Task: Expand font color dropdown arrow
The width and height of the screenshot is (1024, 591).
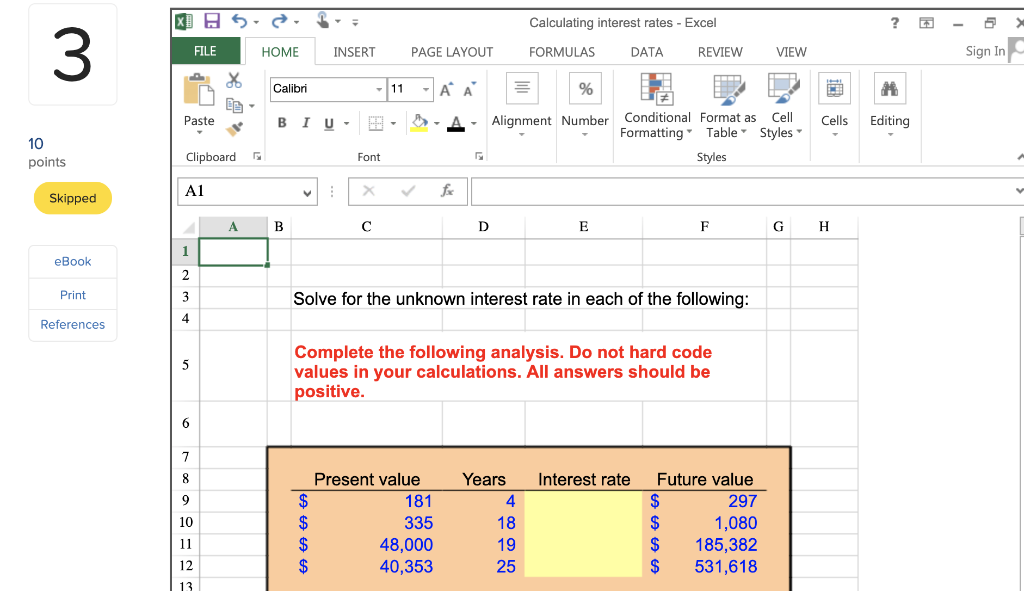Action: [x=474, y=123]
